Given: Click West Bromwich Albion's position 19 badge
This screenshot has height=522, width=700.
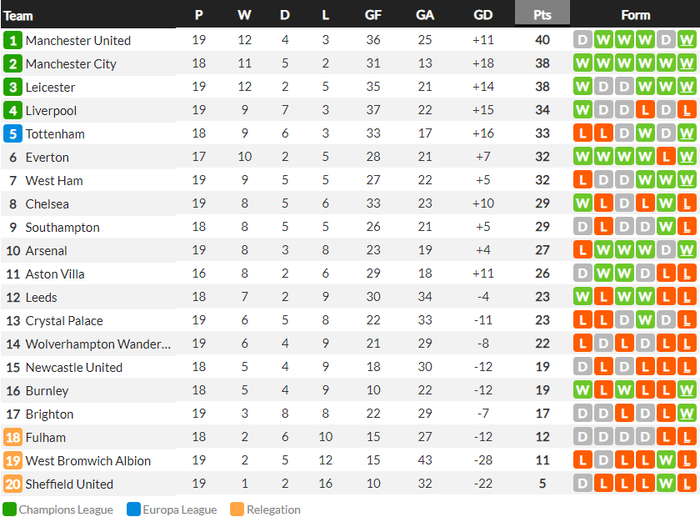Looking at the screenshot, I should 13,461.
